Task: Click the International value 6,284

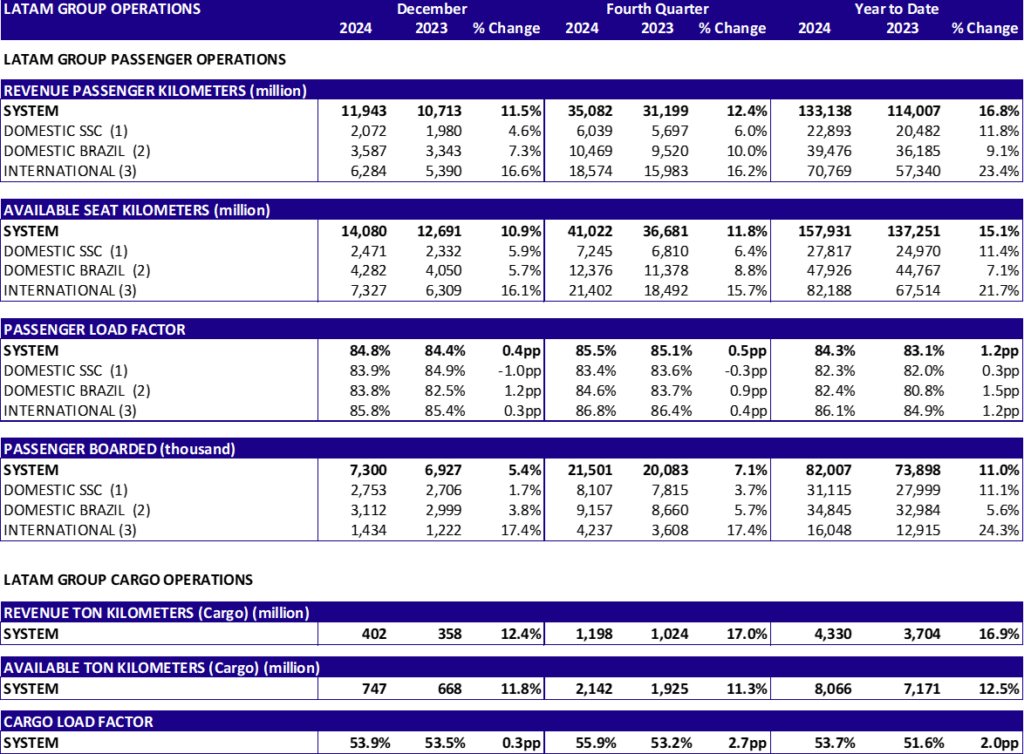Action: tap(368, 171)
